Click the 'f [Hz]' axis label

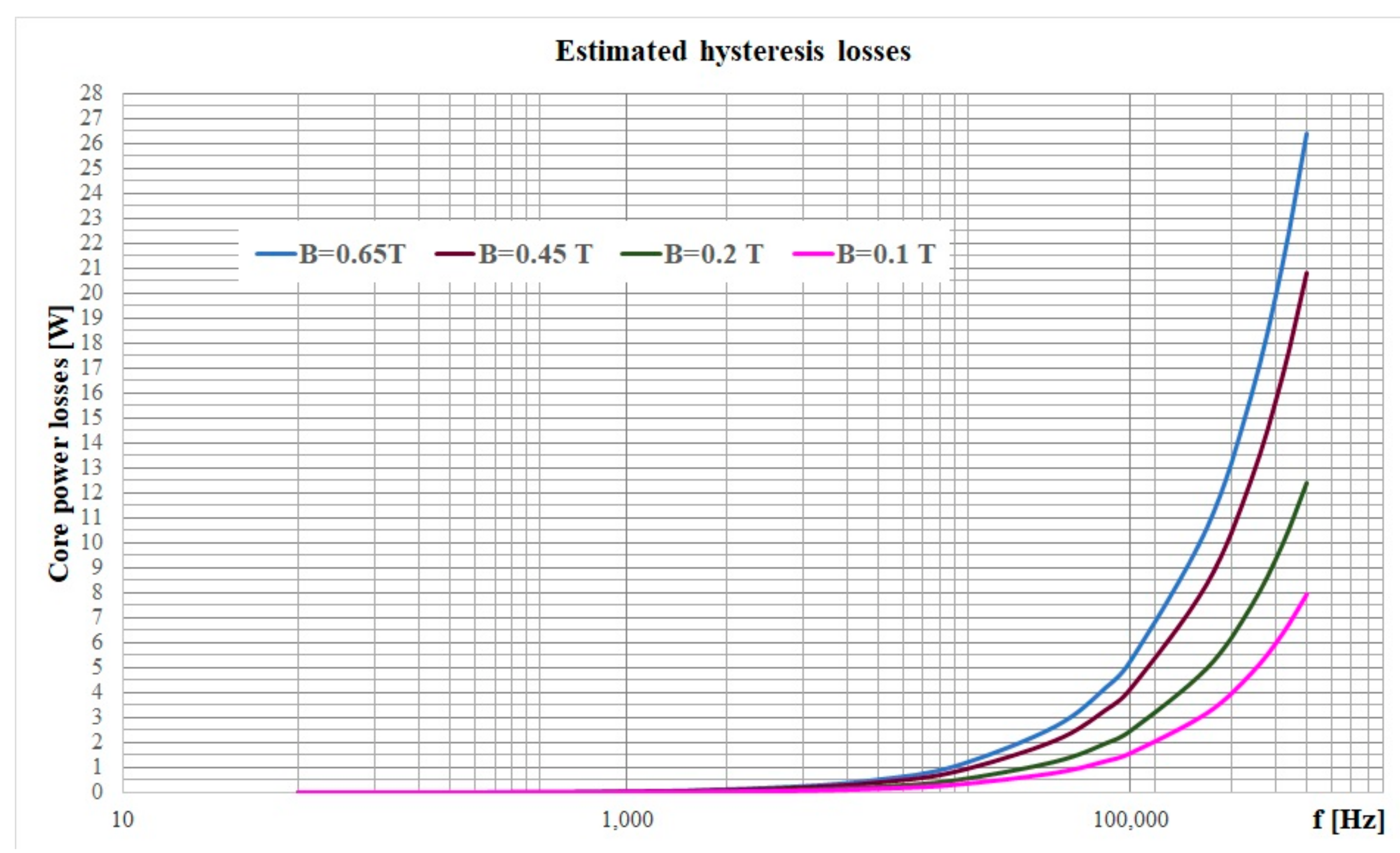1348,820
